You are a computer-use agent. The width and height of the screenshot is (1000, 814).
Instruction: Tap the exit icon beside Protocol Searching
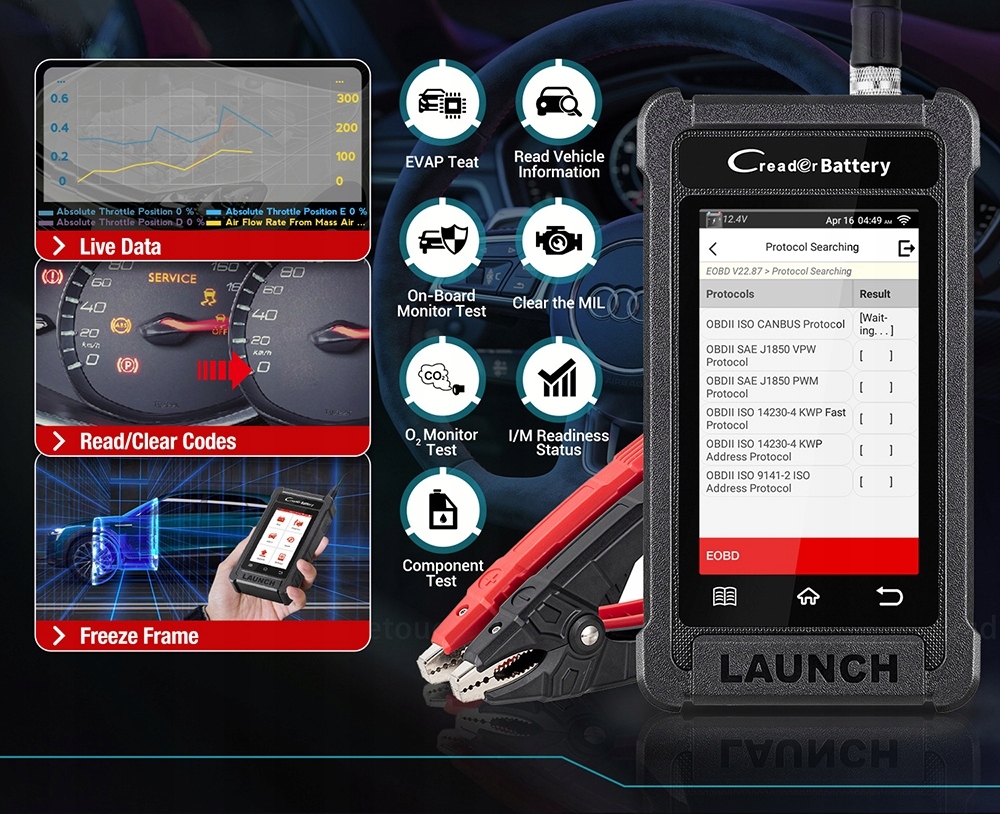[906, 248]
